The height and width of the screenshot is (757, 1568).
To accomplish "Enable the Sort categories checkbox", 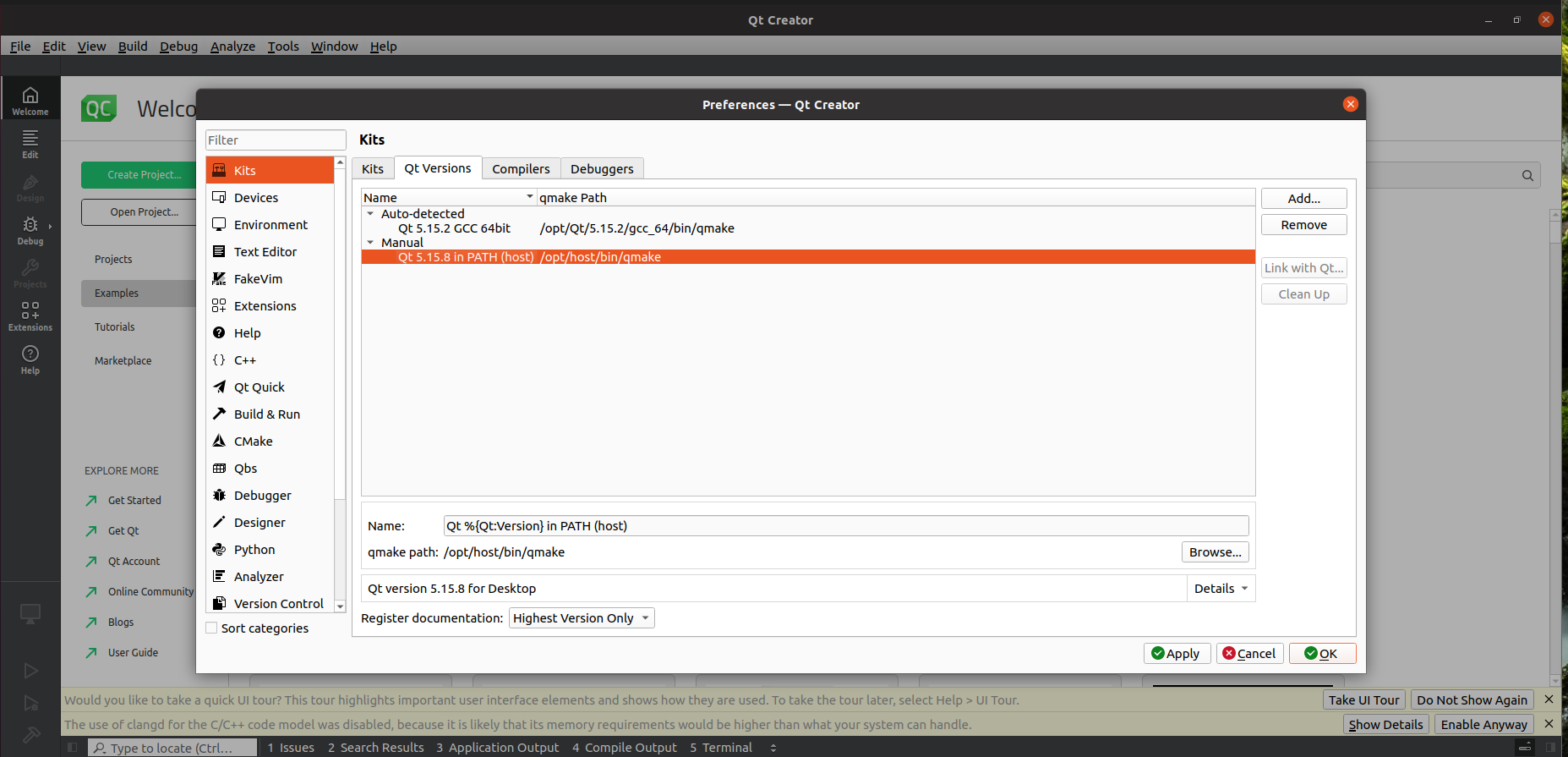I will point(212,628).
